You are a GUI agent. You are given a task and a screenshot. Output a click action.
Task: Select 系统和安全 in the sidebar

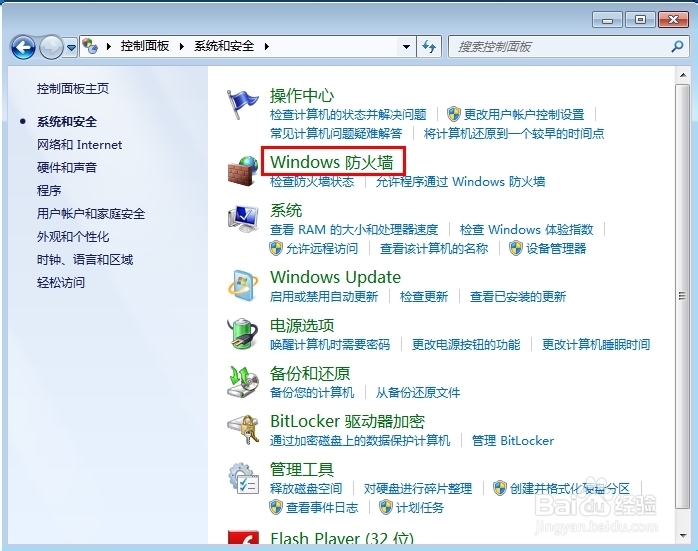[x=67, y=122]
